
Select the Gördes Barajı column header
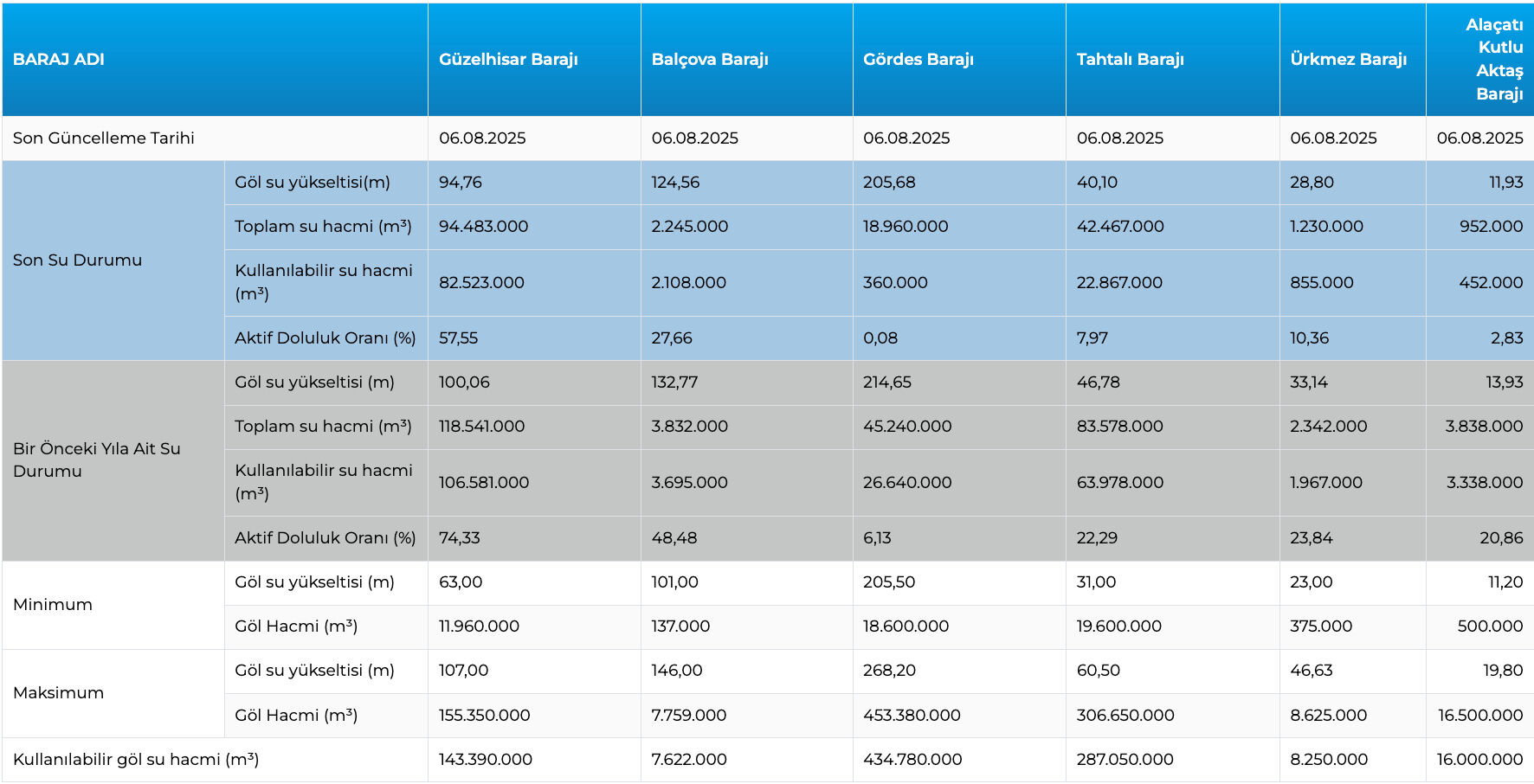point(918,60)
